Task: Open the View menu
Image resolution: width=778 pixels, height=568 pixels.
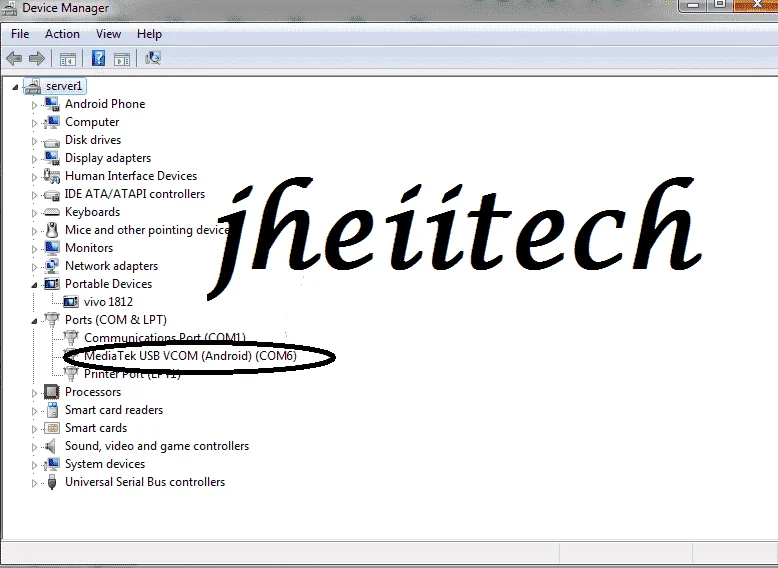Action: [108, 34]
